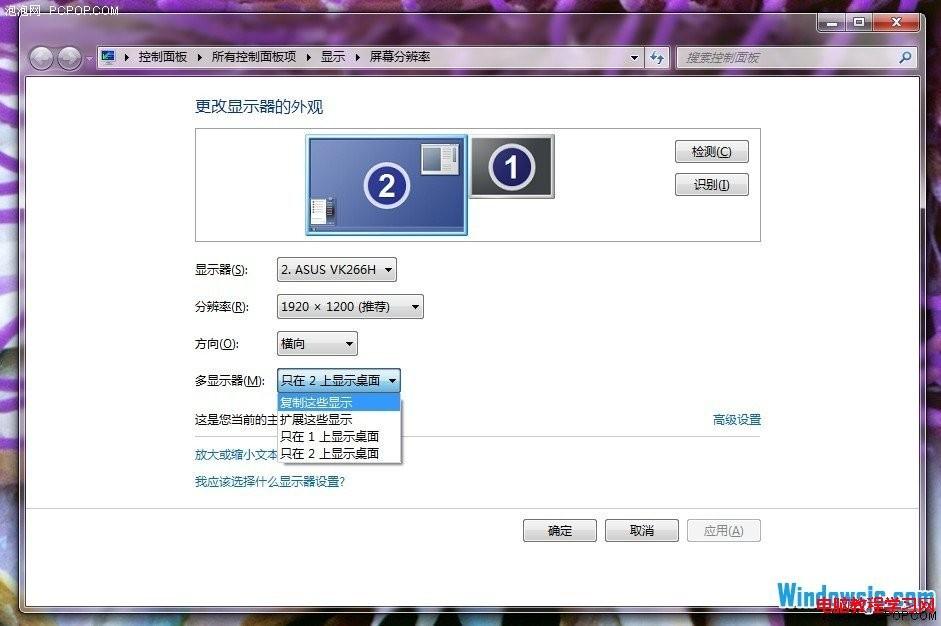Click in the 搜索控制面板 search box
941x626 pixels.
click(x=796, y=58)
